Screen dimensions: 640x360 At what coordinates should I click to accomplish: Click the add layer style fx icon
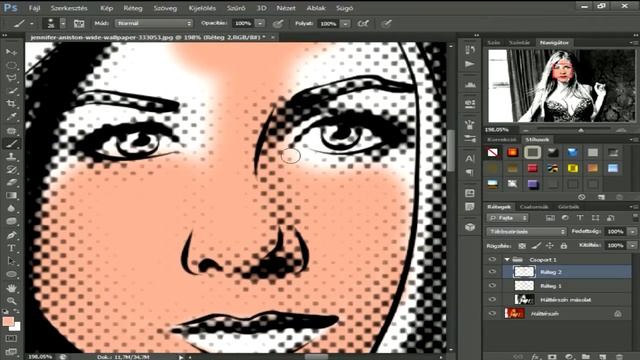(x=535, y=356)
